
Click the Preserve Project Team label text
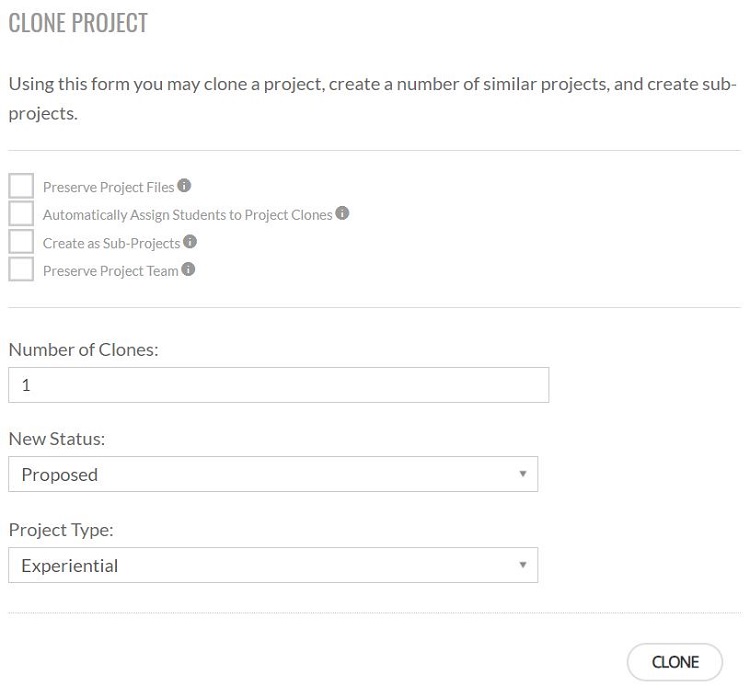point(110,271)
